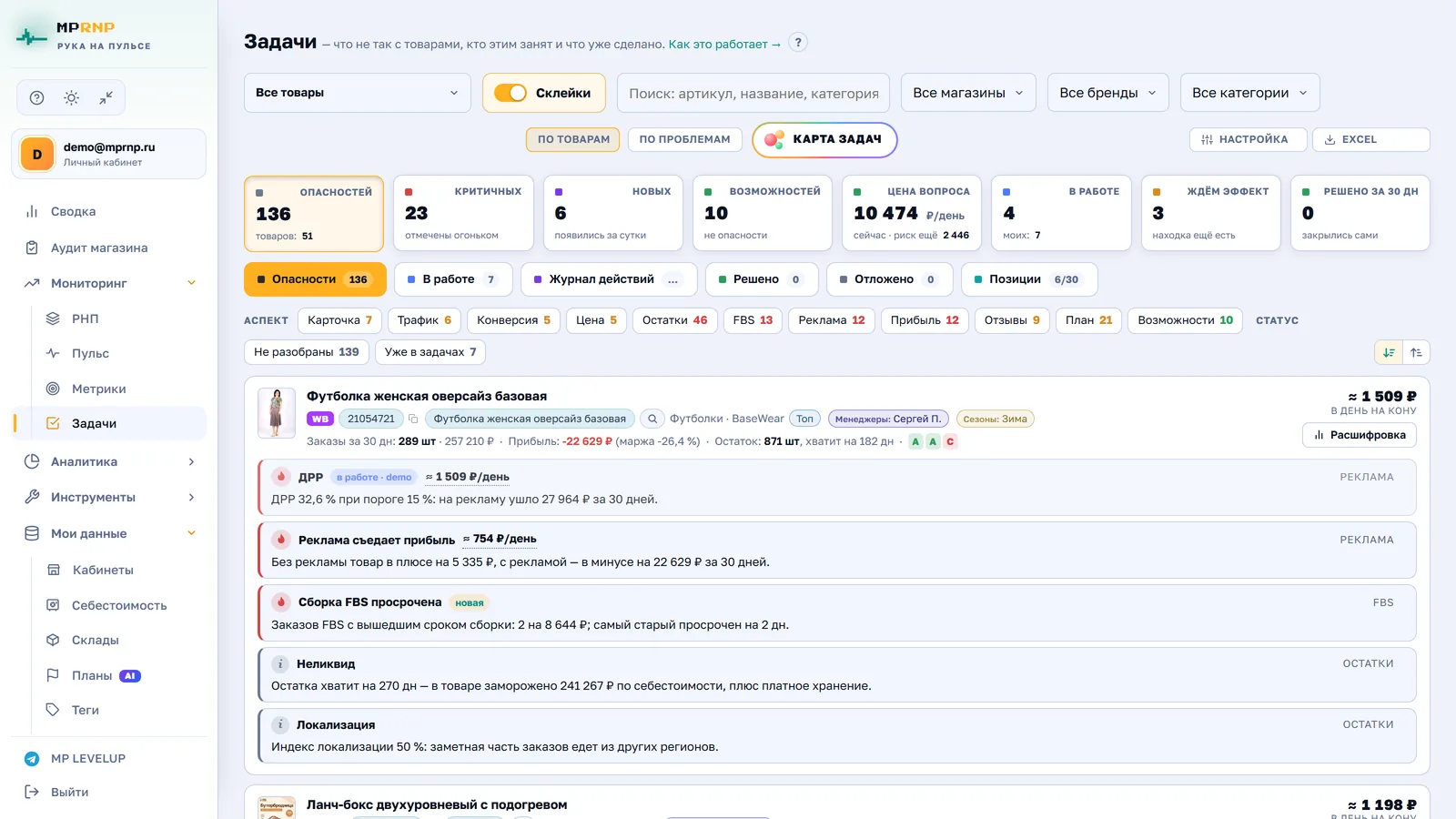Expand the 'Аналитика' sidebar section
Image resolution: width=1456 pixels, height=819 pixels.
click(109, 461)
